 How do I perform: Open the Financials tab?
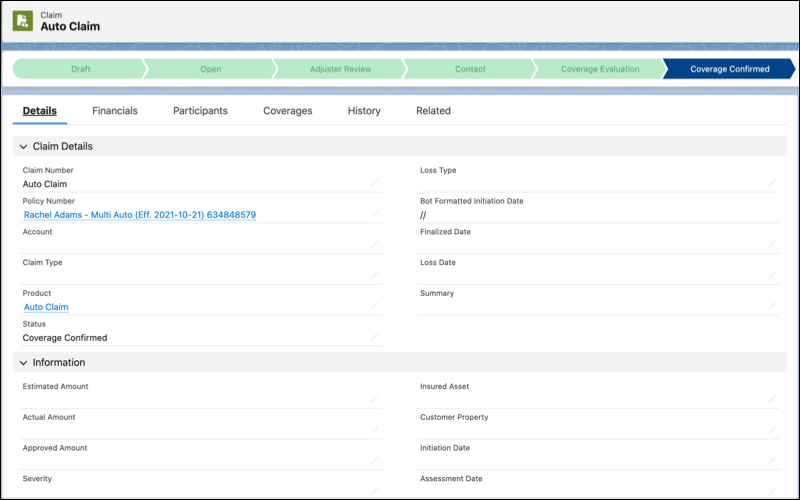pos(115,111)
